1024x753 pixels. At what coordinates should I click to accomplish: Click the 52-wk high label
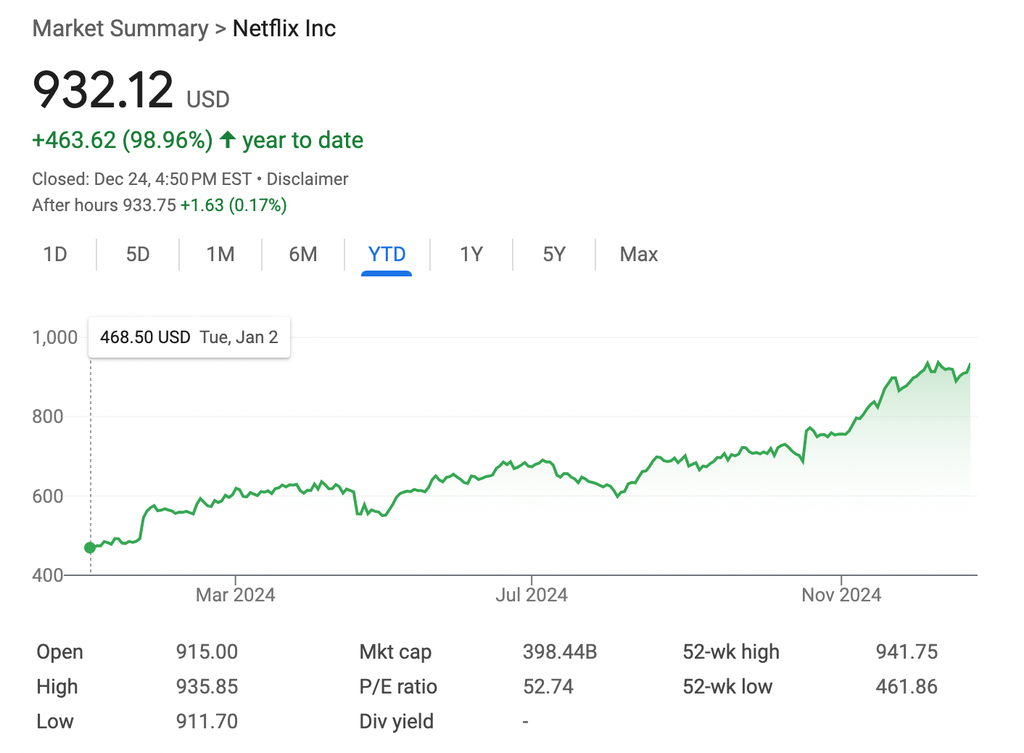731,652
